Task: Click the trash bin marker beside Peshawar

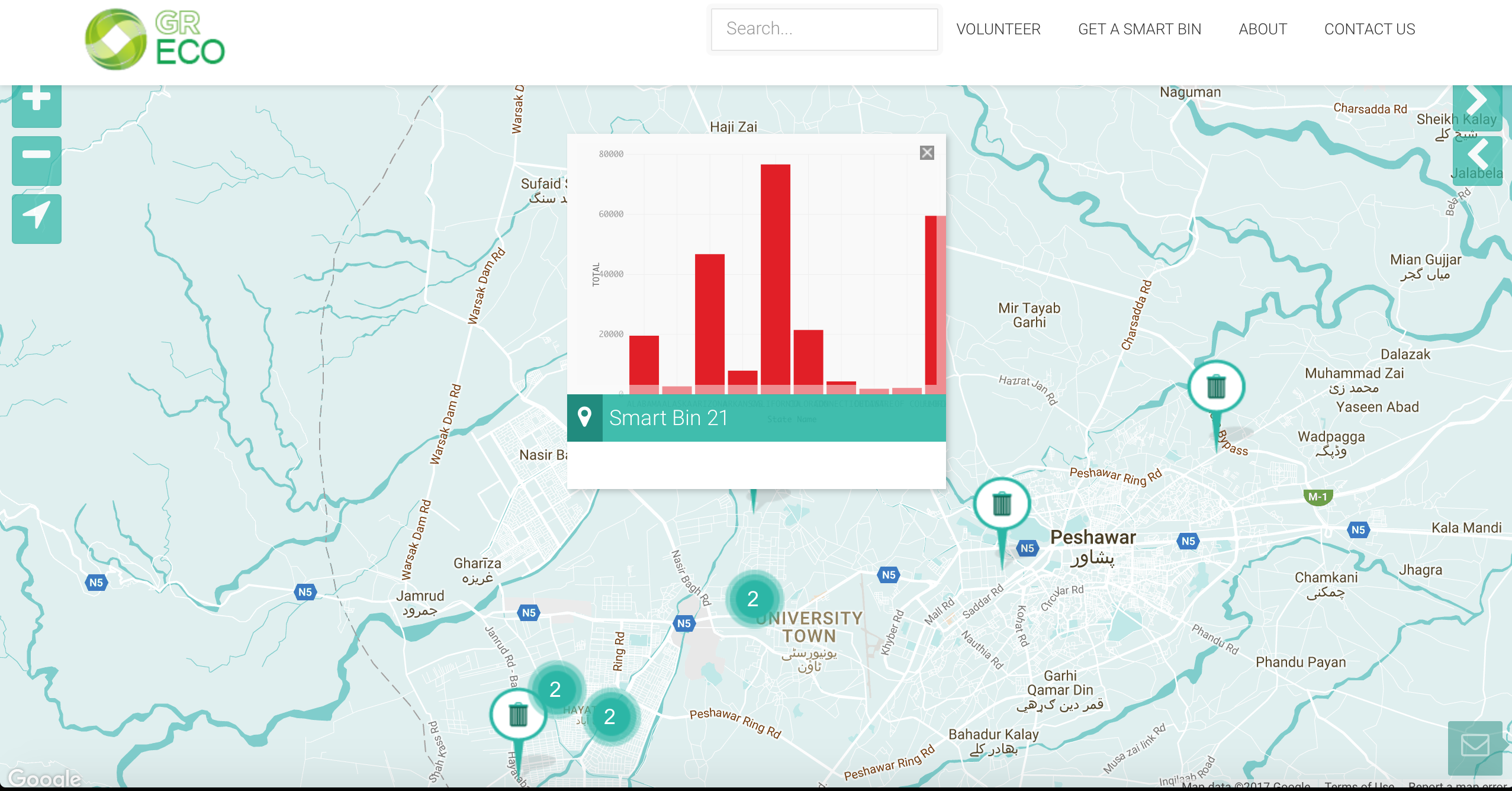Action: coord(1002,504)
